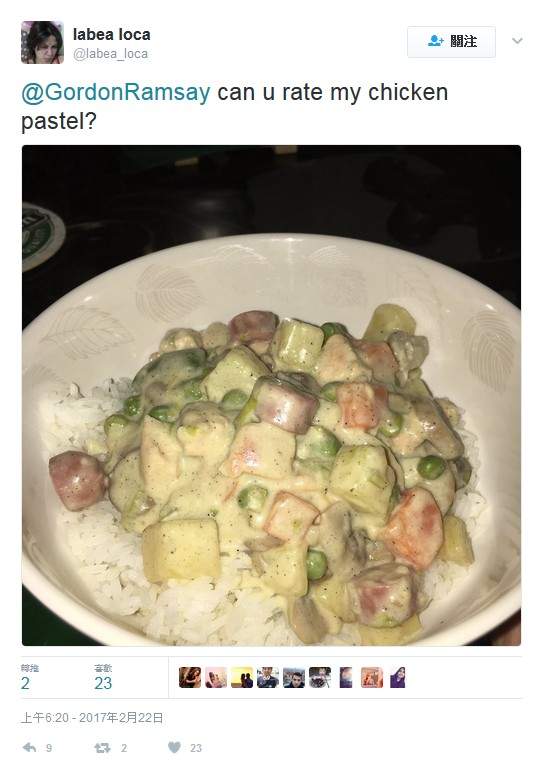The image size is (541, 766).
Task: Click the second liker avatar with pink tones
Action: click(x=216, y=678)
